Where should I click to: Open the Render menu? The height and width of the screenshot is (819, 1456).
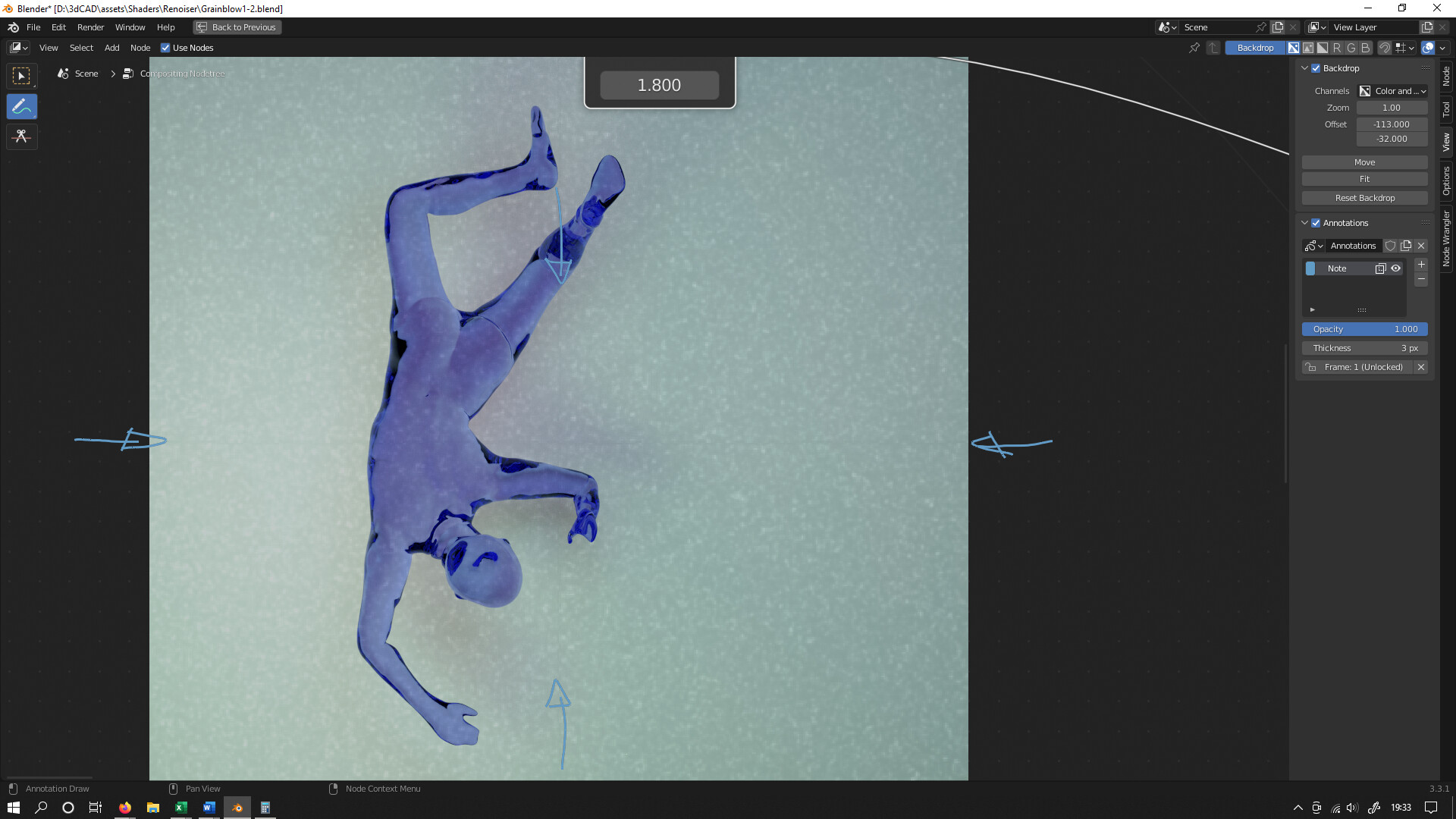tap(91, 27)
